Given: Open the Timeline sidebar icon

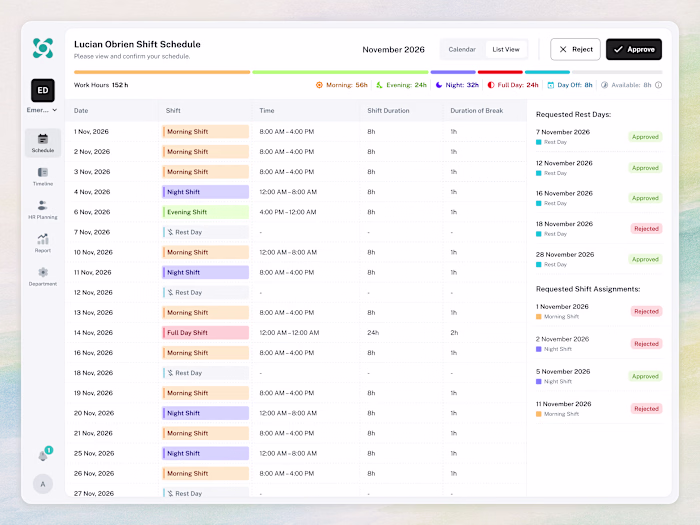Looking at the screenshot, I should [x=43, y=176].
